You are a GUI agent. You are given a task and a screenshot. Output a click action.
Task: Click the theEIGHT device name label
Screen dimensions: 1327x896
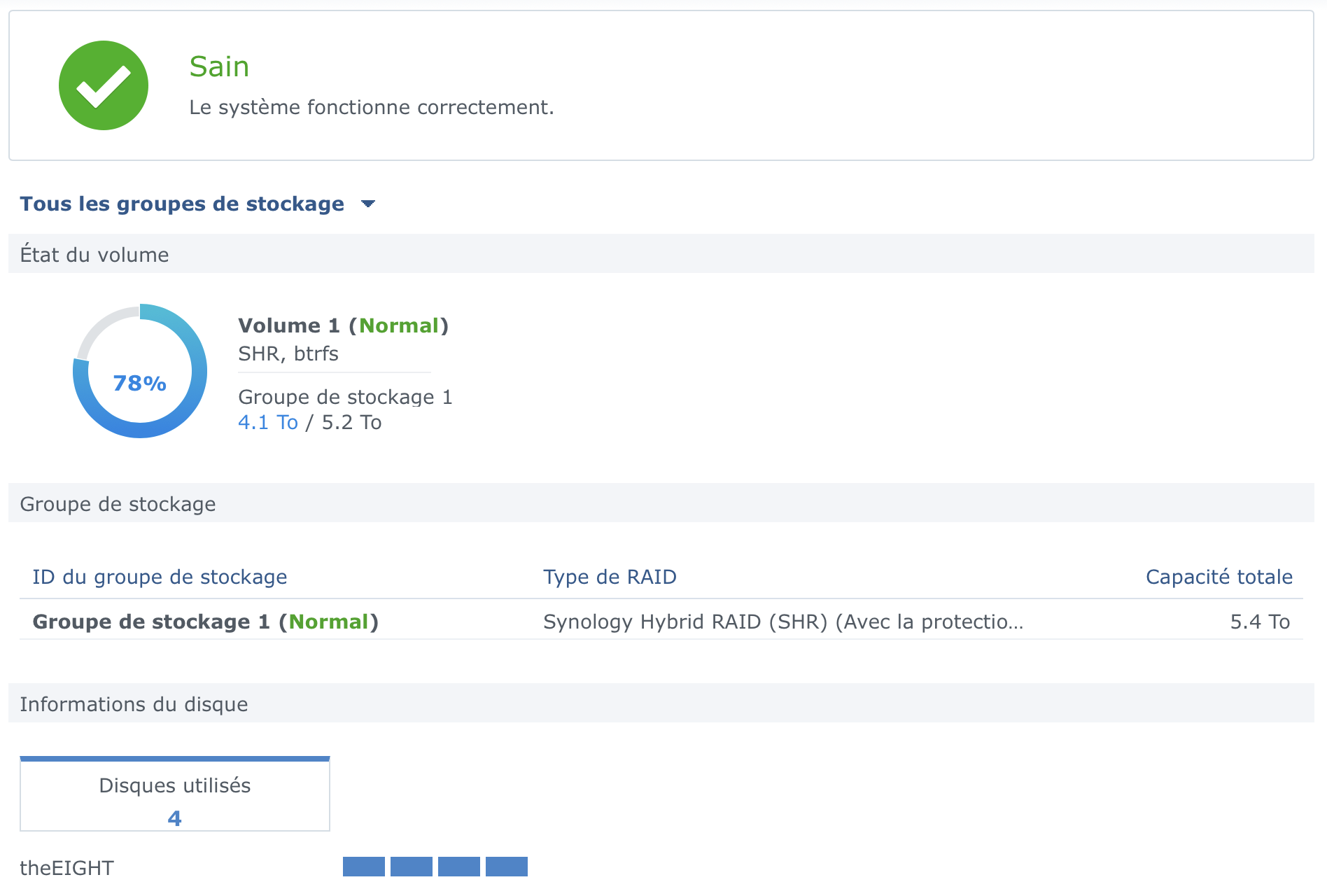pyautogui.click(x=66, y=868)
